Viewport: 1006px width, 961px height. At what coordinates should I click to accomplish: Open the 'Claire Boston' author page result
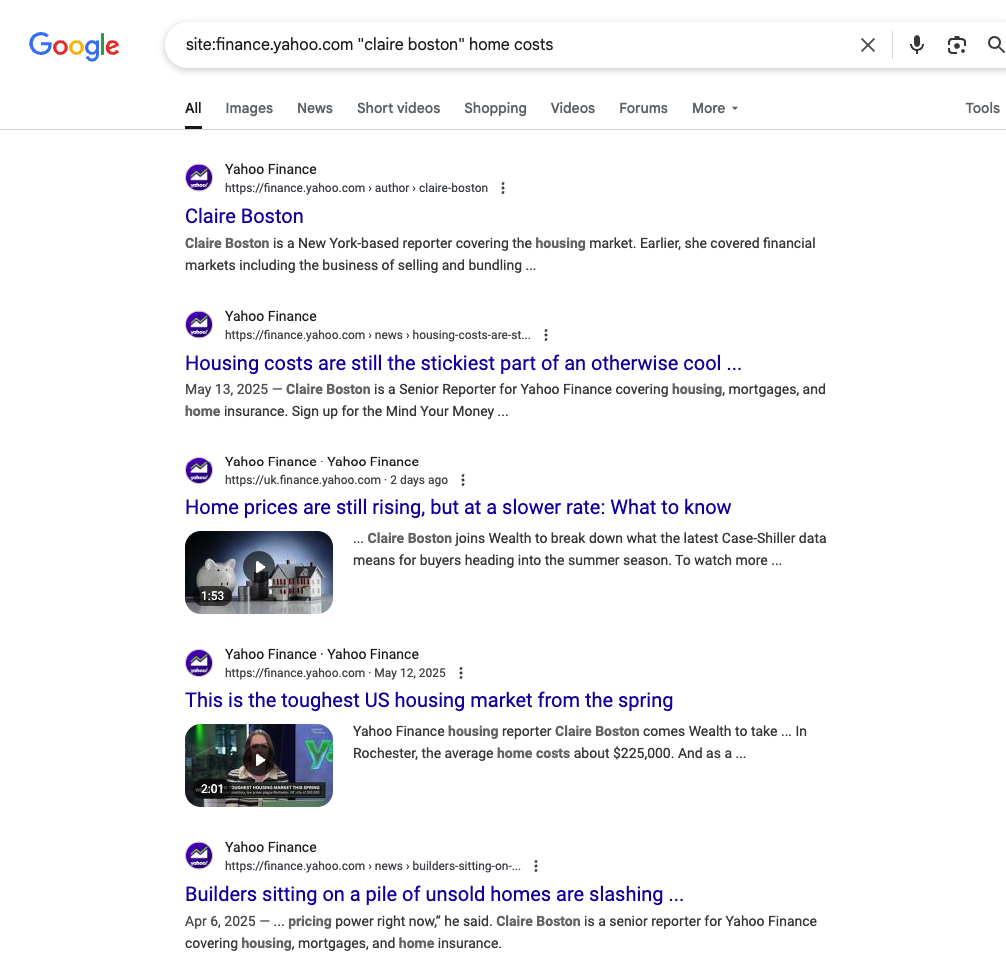tap(243, 217)
